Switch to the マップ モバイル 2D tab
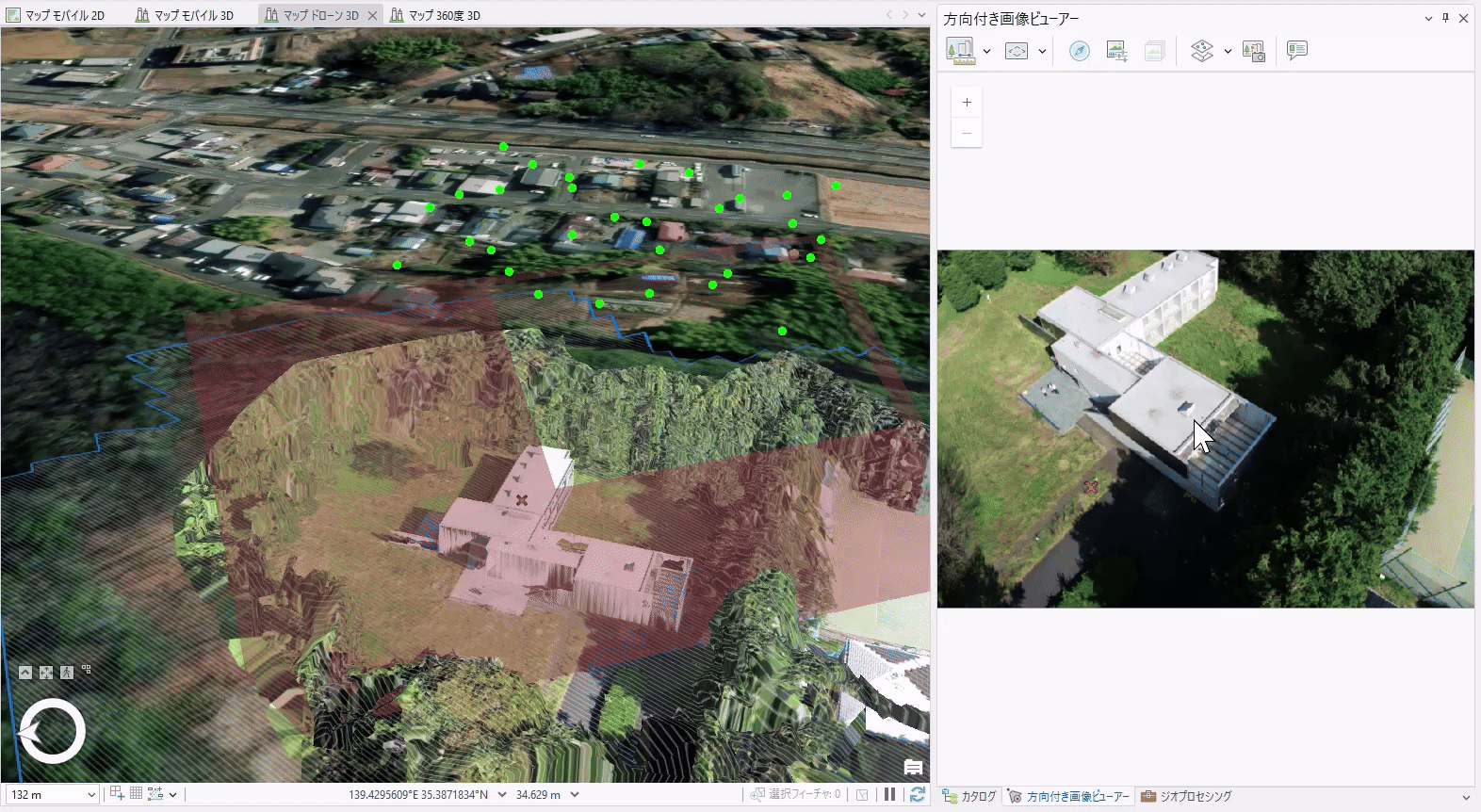The width and height of the screenshot is (1481, 812). [x=57, y=15]
